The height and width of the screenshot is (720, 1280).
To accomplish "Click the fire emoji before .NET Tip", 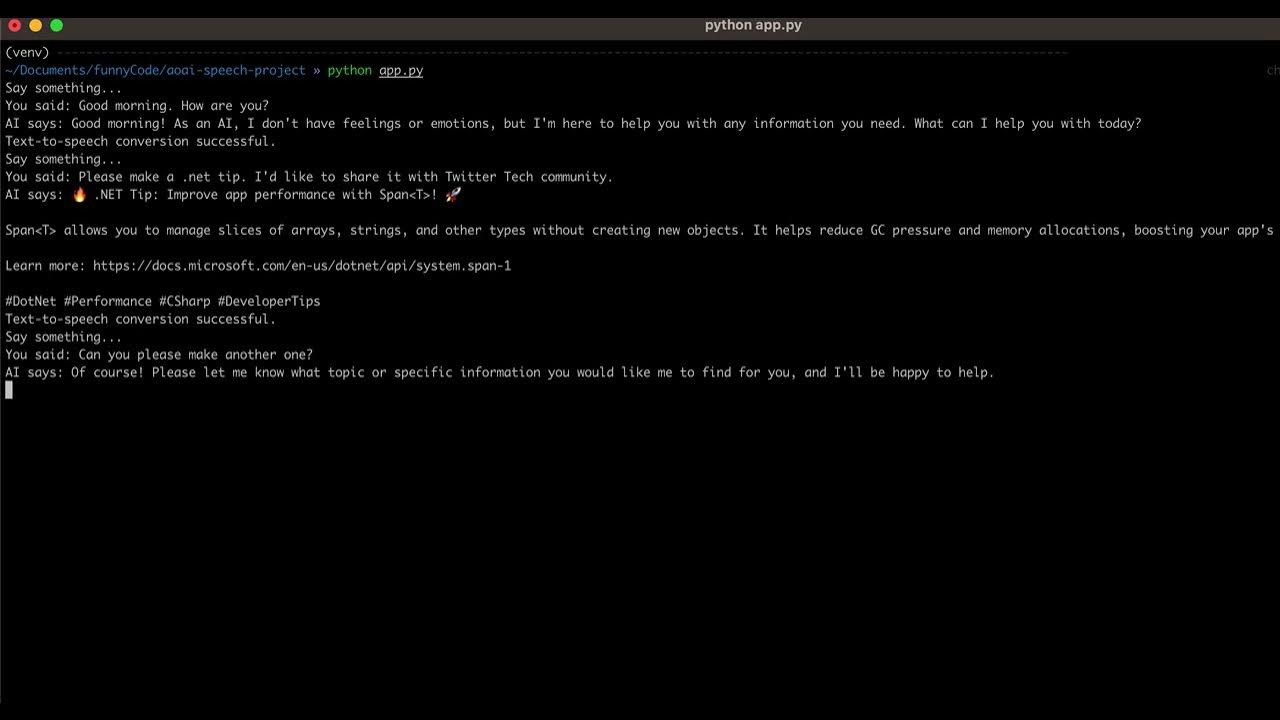I will click(x=80, y=195).
